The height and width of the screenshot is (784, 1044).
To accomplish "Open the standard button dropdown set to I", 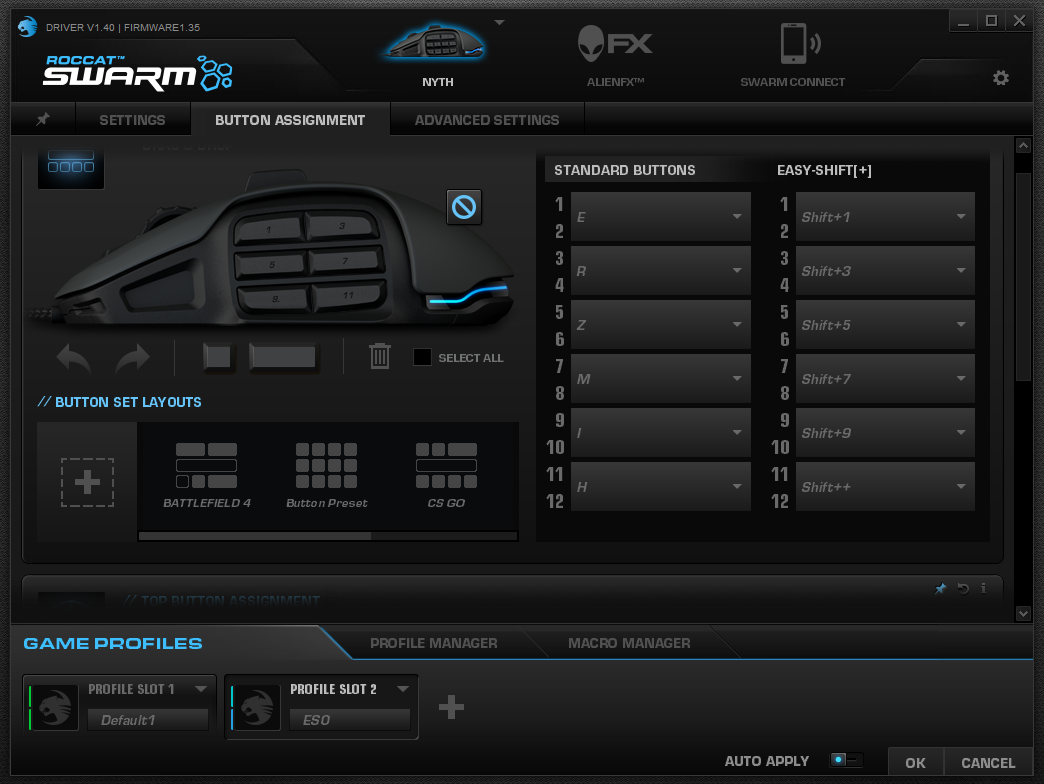I will tap(660, 432).
